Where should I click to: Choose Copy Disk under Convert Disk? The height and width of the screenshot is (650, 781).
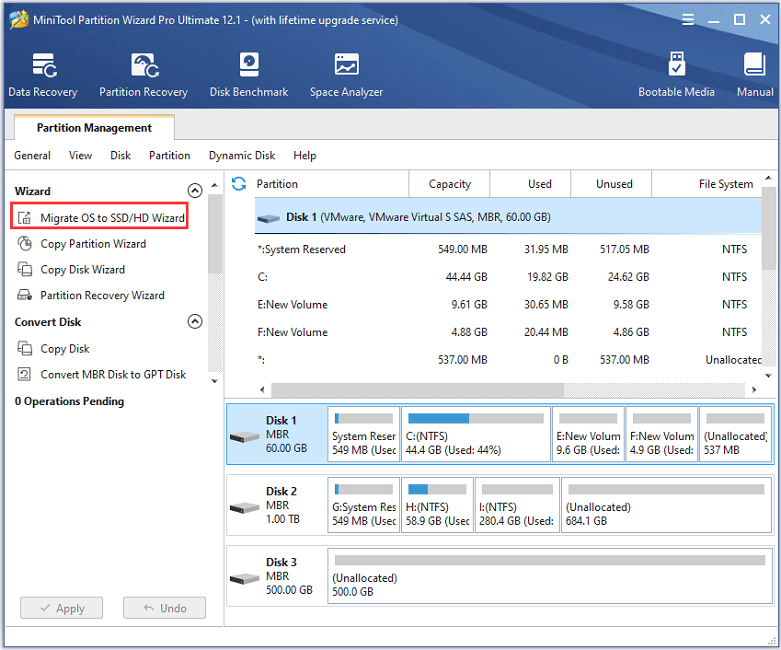(65, 348)
